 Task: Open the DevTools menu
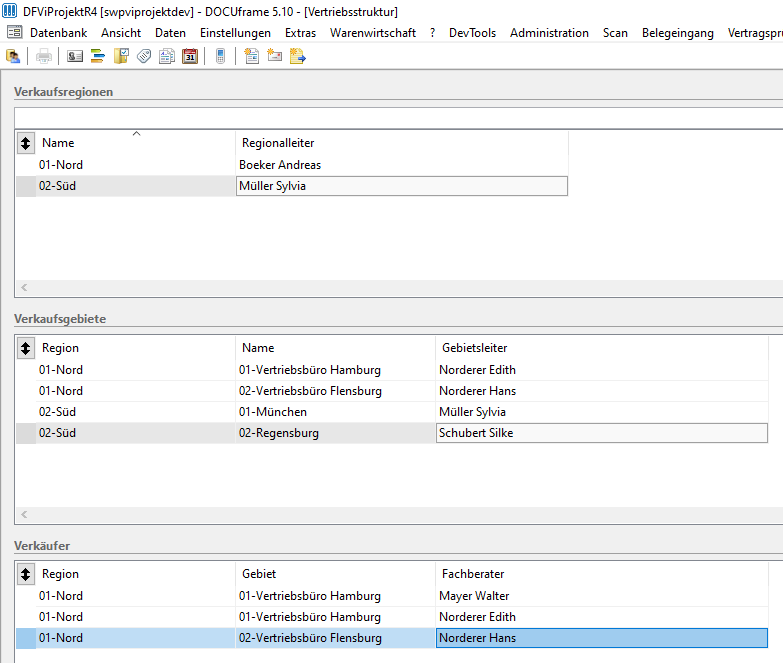pyautogui.click(x=472, y=32)
